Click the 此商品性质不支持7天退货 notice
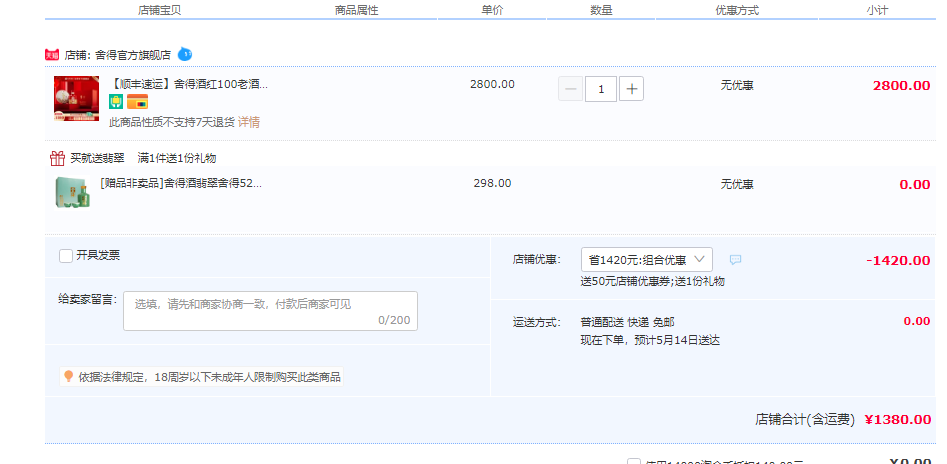The image size is (947, 464). [x=172, y=122]
